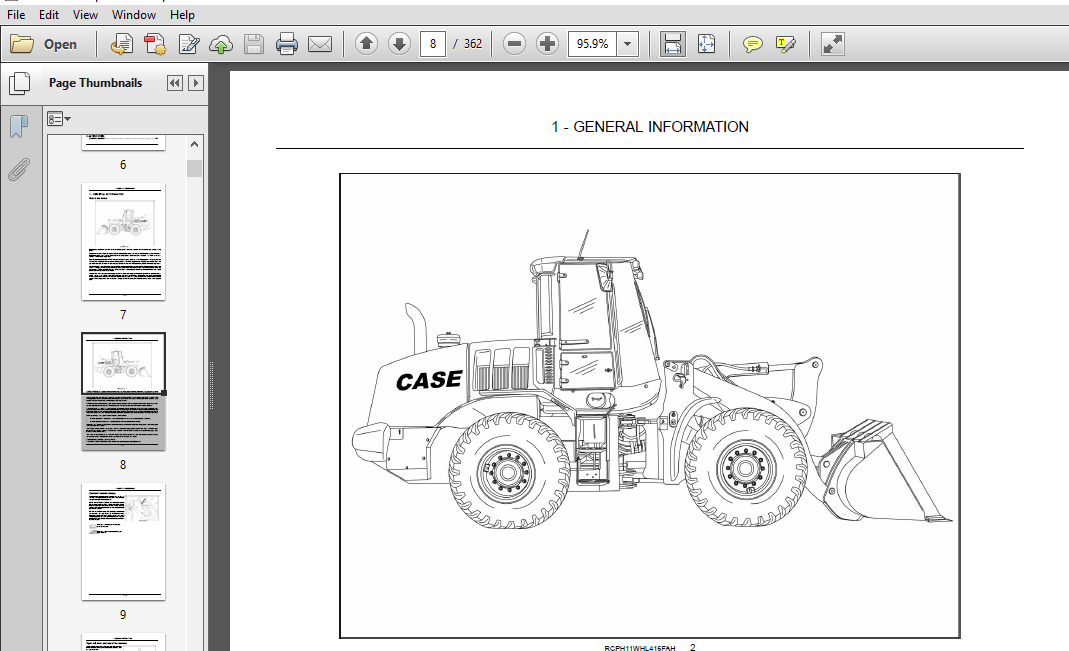Click the thumbnail panel scrollbar thumb
This screenshot has height=651, width=1069.
[194, 168]
